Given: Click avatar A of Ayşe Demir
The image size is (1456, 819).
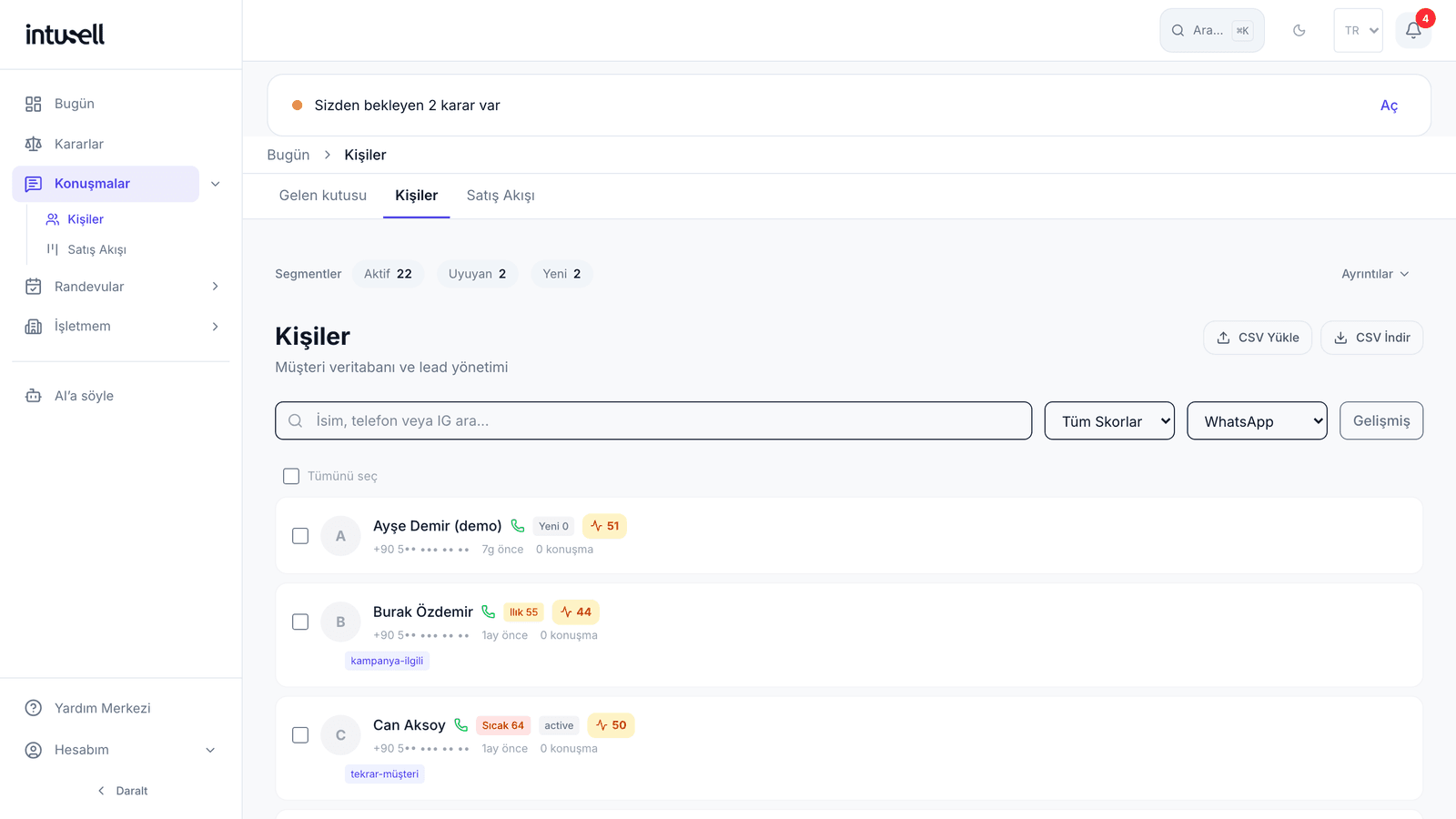Looking at the screenshot, I should 340,536.
